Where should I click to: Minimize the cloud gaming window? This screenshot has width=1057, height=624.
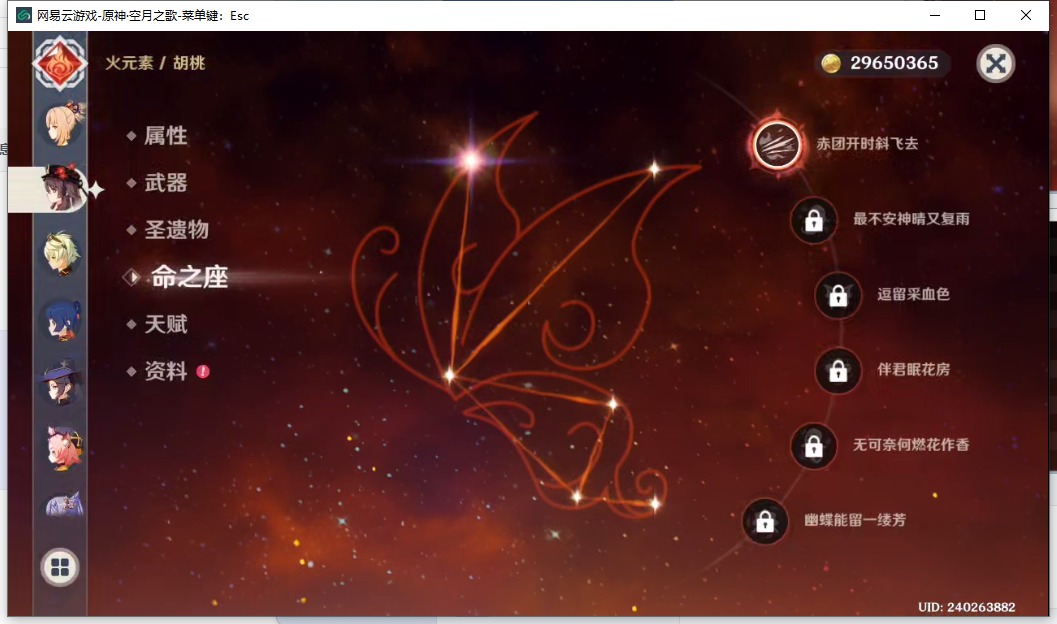point(935,15)
